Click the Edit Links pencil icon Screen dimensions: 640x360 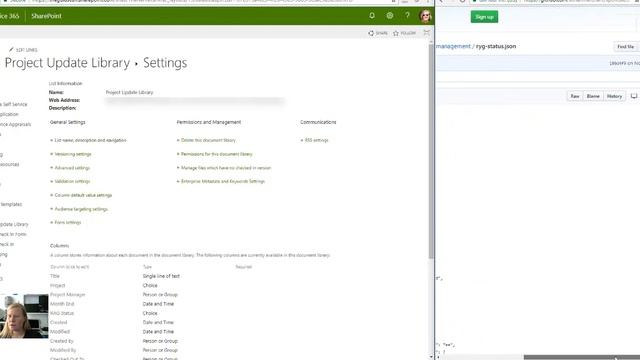point(11,49)
